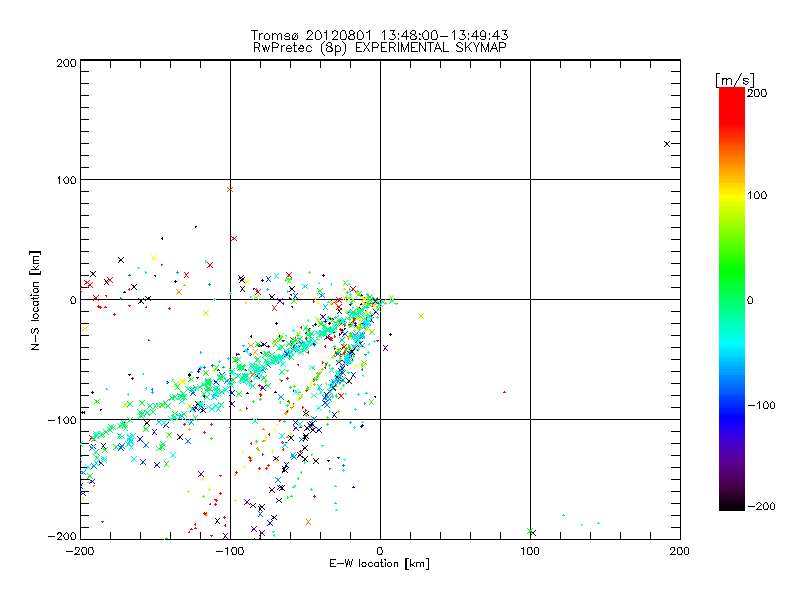Image resolution: width=800 pixels, height=600 pixels.
Task: Click the green X marker on the bottom axis
Action: [530, 532]
